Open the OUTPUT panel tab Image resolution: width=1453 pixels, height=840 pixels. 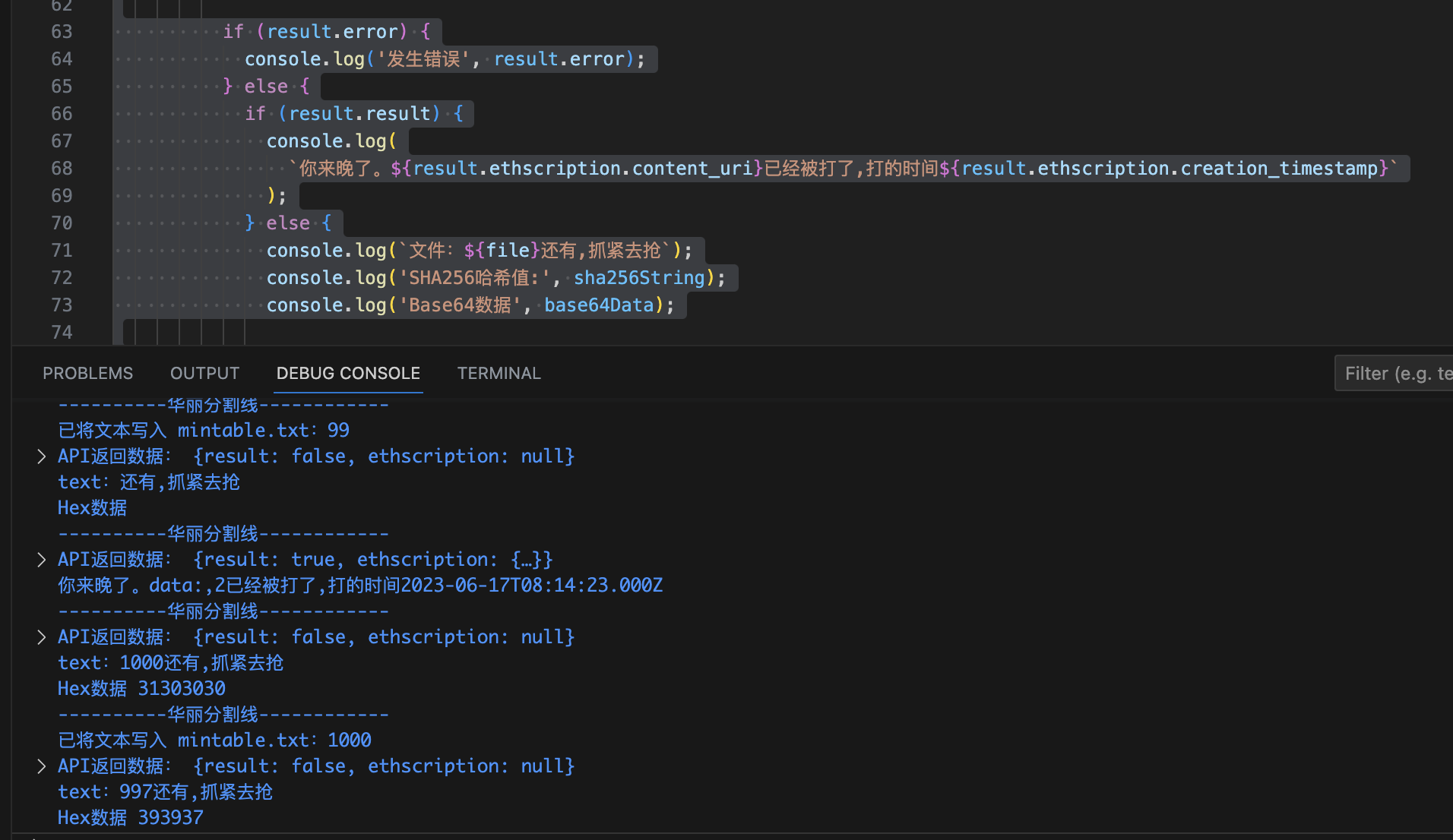tap(204, 373)
